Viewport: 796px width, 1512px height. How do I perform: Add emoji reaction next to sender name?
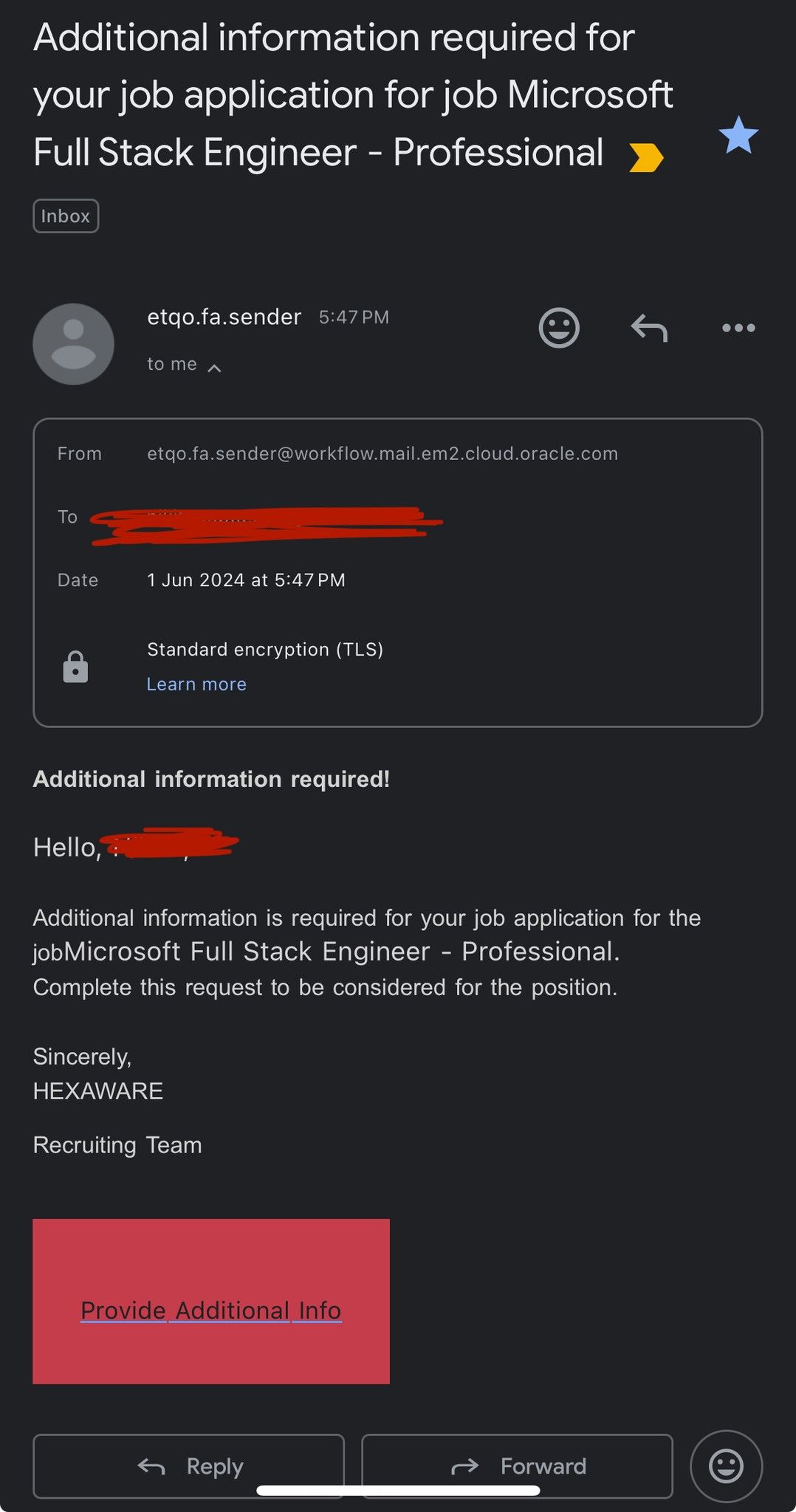[559, 328]
